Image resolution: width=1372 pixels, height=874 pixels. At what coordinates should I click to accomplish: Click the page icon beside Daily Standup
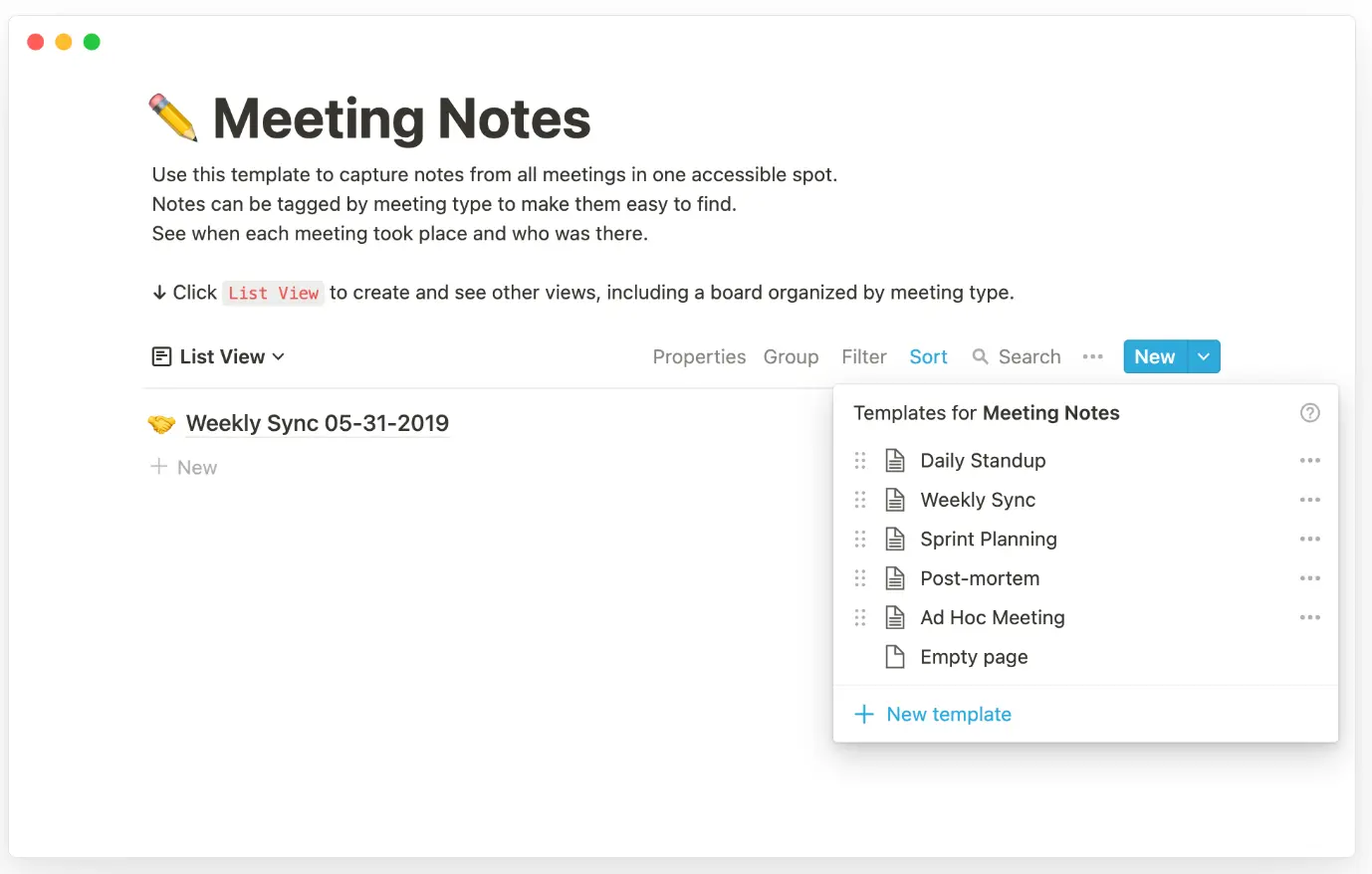coord(894,460)
